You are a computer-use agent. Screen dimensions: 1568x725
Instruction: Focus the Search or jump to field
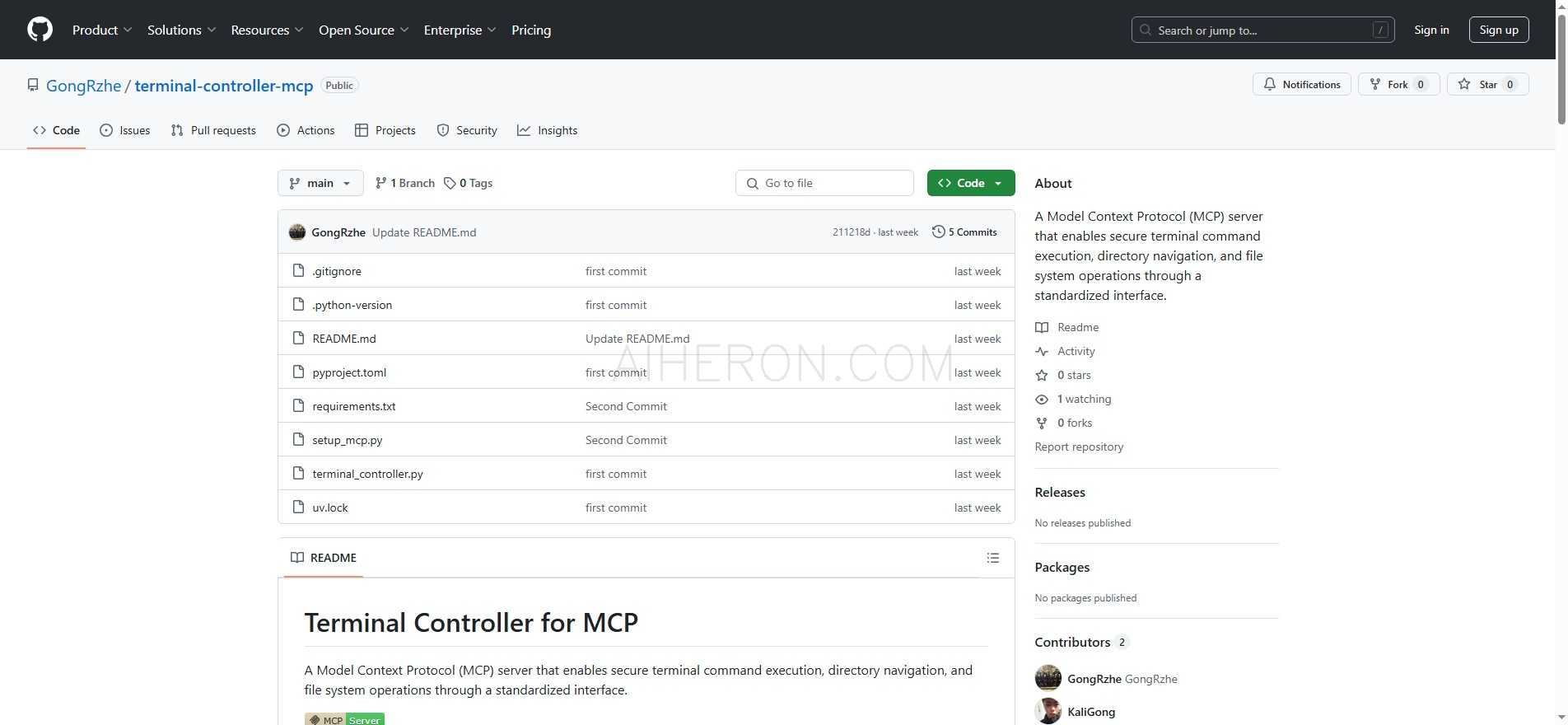(1262, 30)
